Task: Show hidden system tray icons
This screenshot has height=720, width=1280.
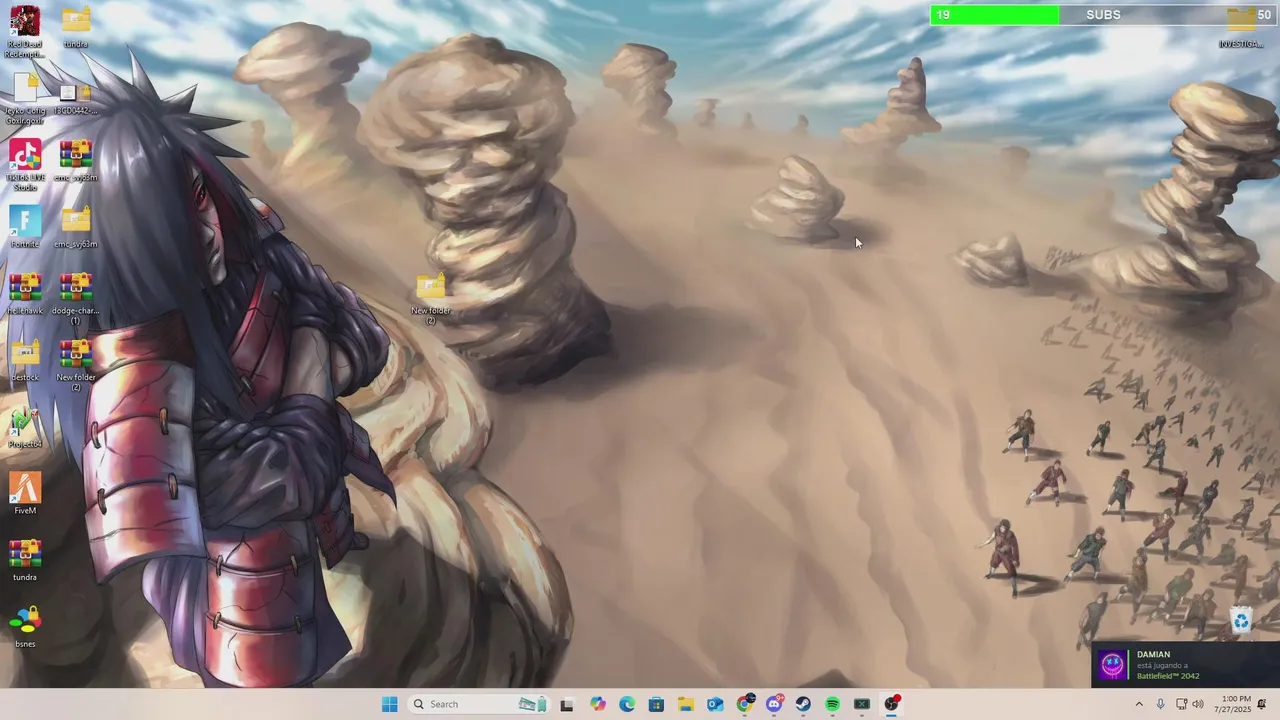Action: point(1138,704)
